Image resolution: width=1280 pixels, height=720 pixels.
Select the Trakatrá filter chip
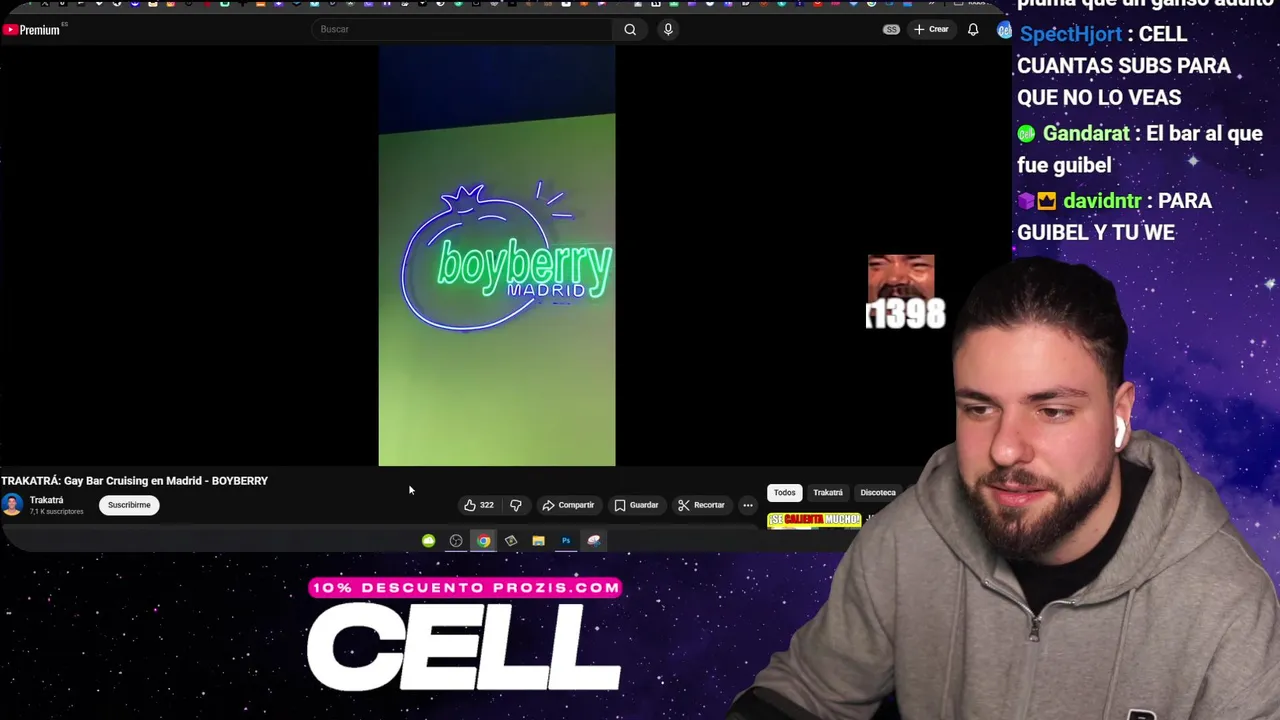pos(828,492)
